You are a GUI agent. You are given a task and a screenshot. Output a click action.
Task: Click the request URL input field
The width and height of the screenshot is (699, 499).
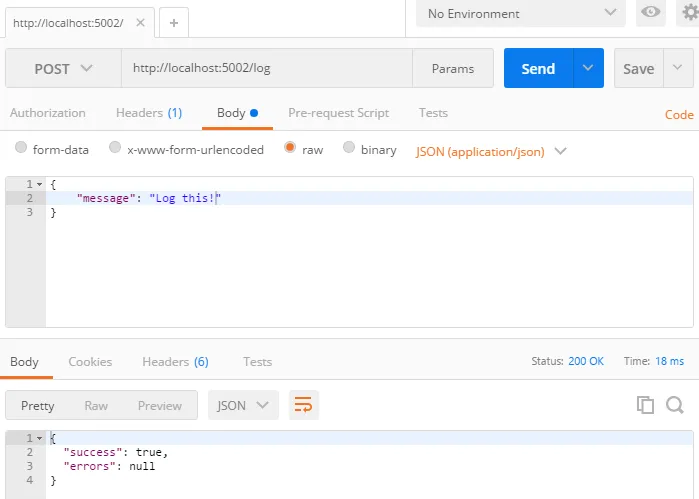point(265,69)
